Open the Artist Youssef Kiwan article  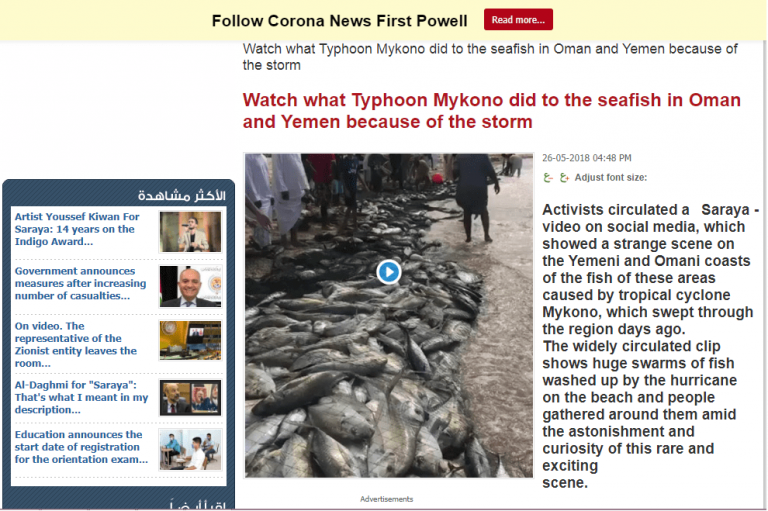click(x=77, y=229)
